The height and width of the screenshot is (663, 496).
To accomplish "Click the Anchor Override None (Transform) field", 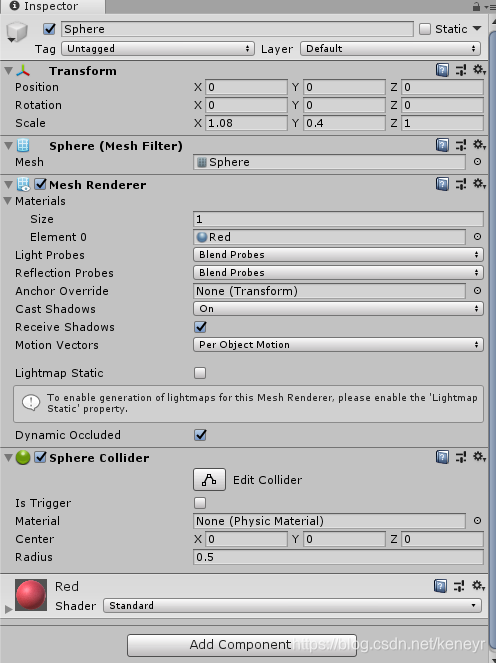I will tap(329, 291).
